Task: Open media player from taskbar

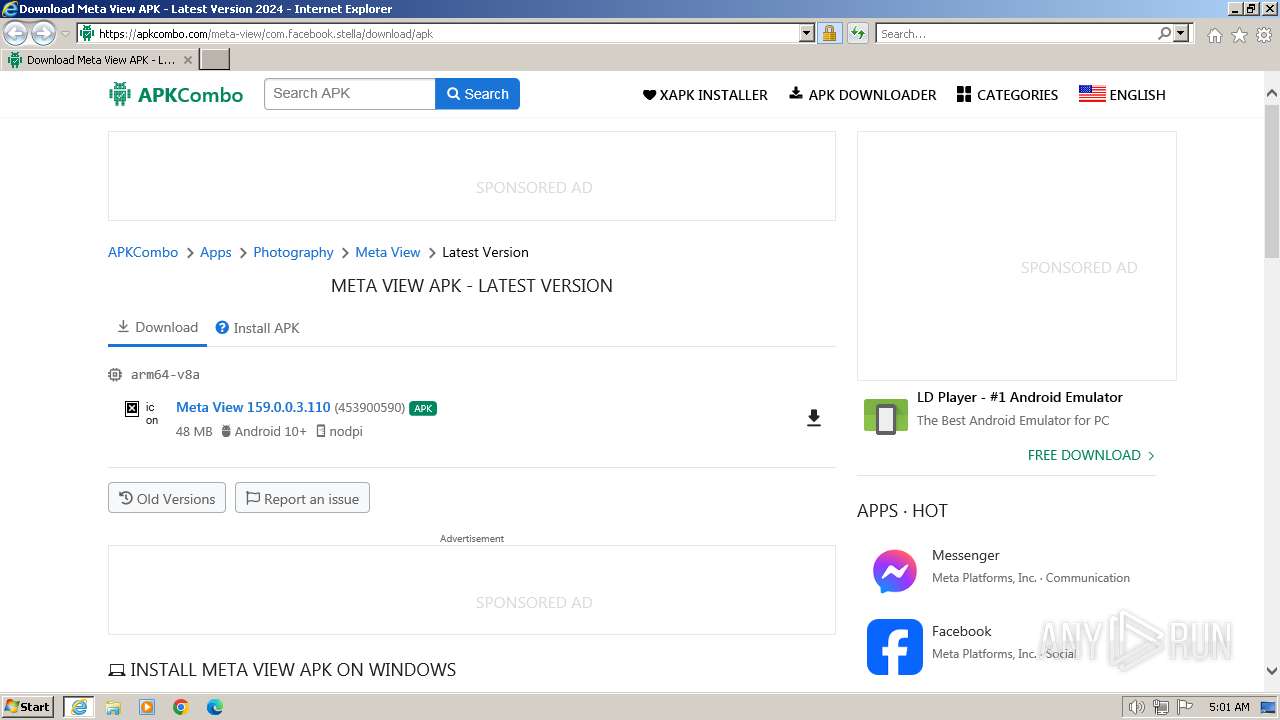Action: pos(147,707)
